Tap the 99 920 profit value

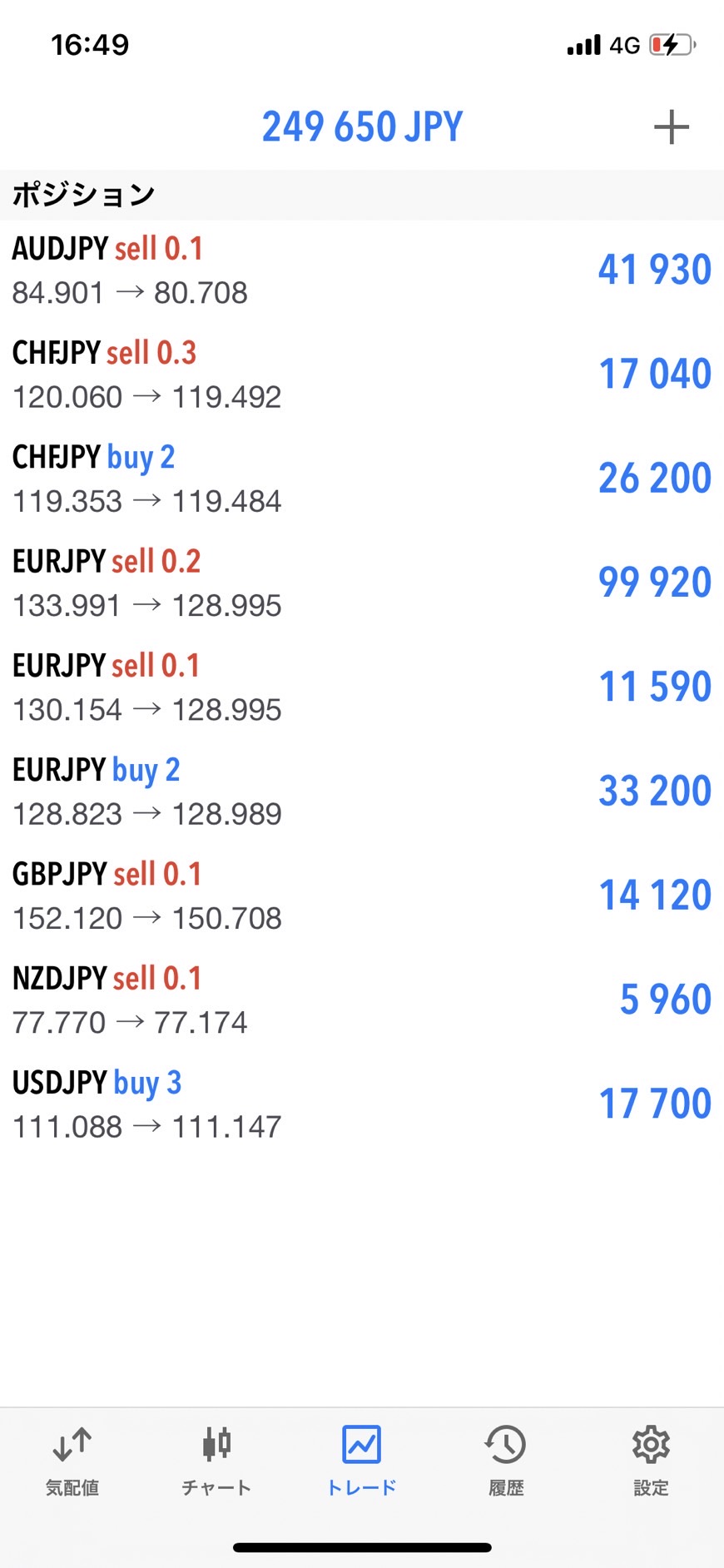(x=655, y=583)
